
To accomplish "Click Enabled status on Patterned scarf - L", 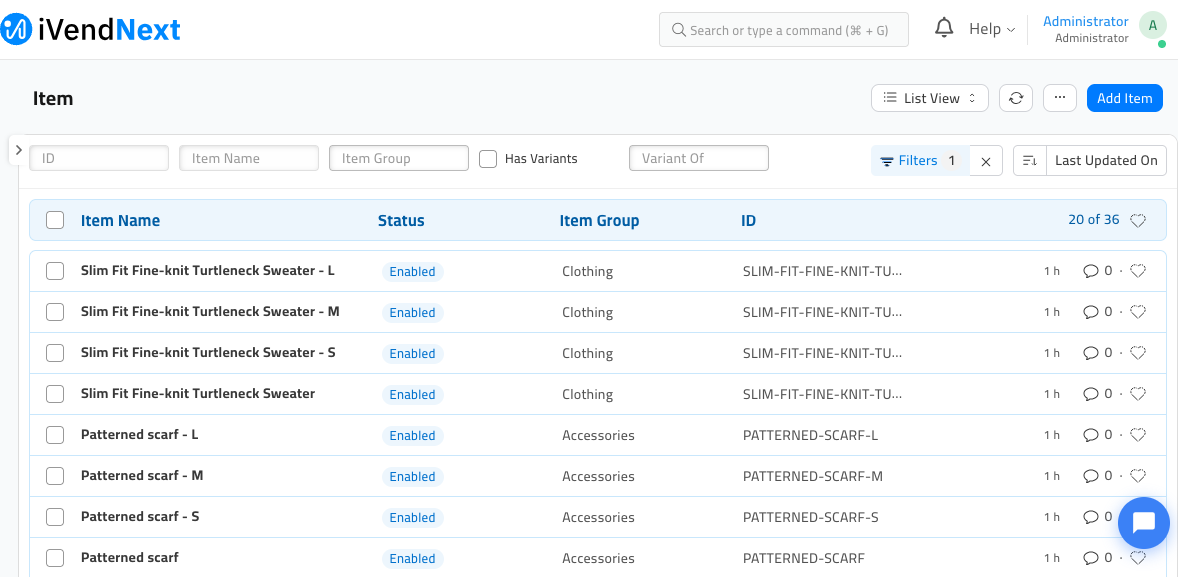I will coord(412,436).
